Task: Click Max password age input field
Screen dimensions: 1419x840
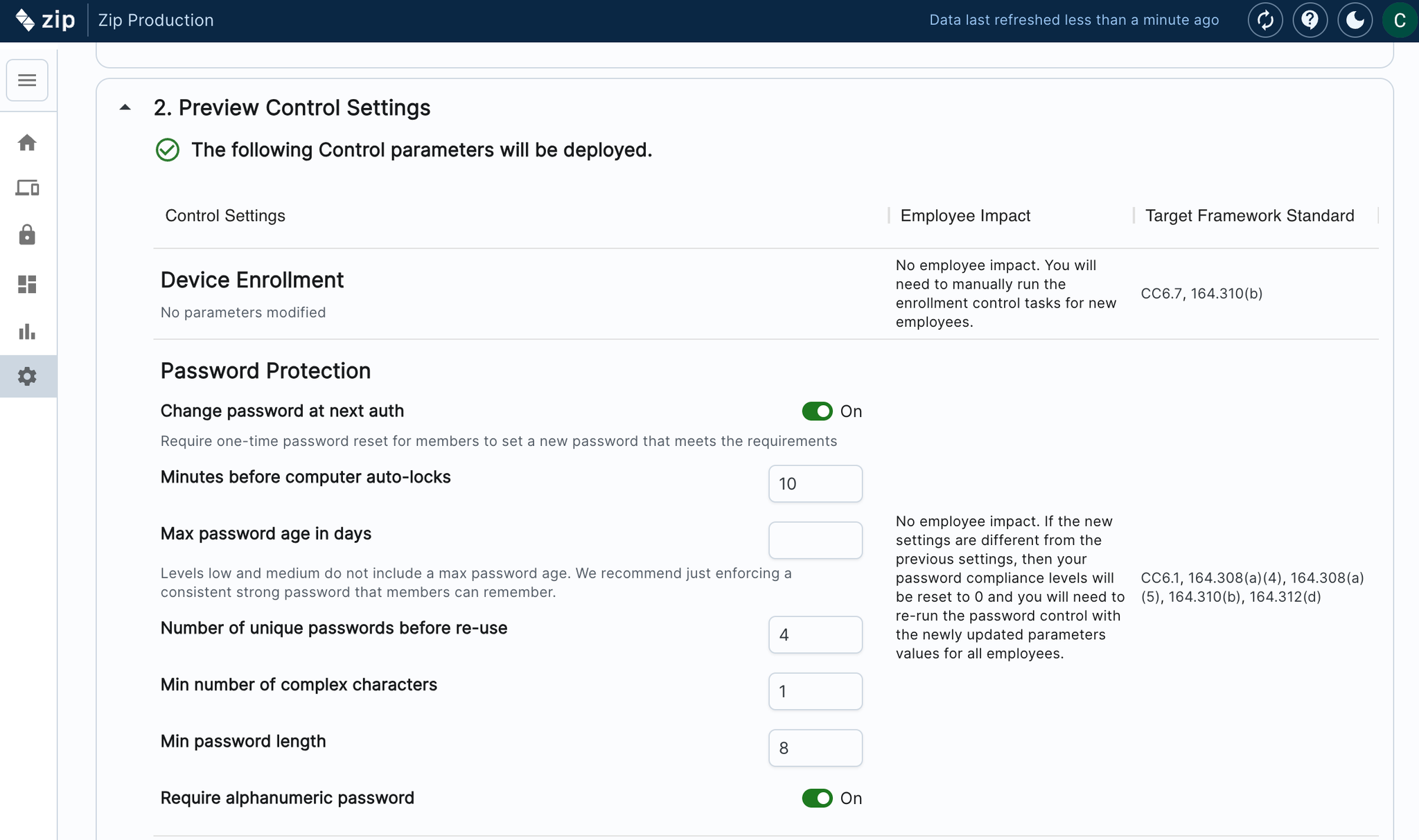Action: [x=815, y=540]
